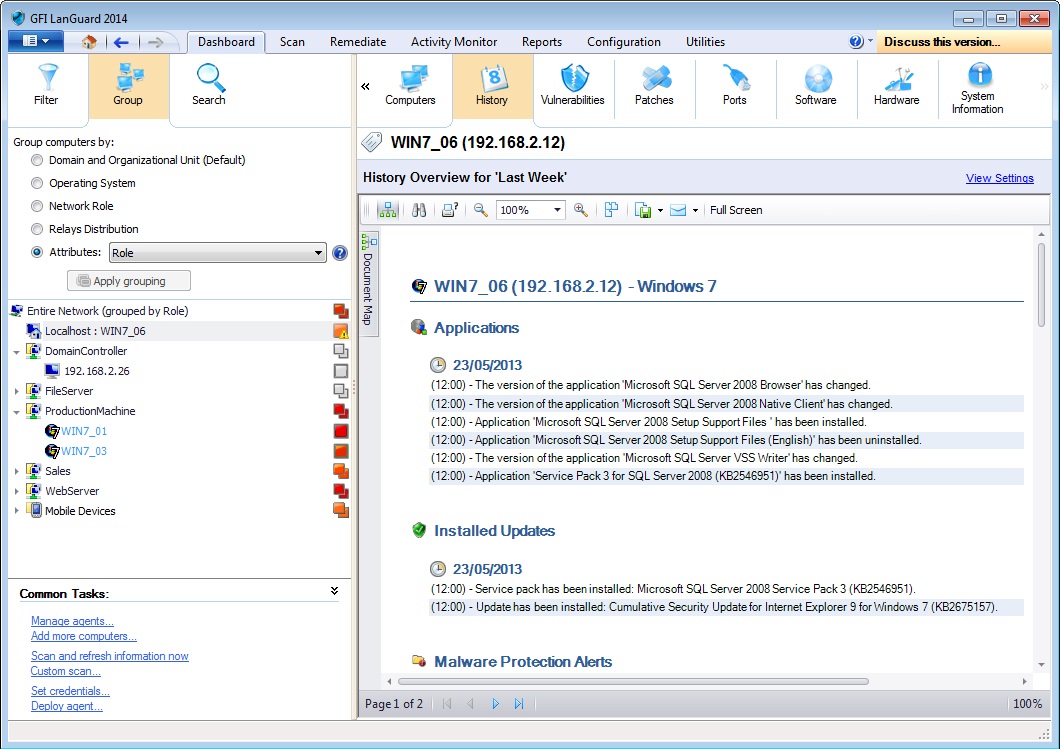
Task: Collapse the ProductionMachine tree node
Action: pyautogui.click(x=16, y=412)
